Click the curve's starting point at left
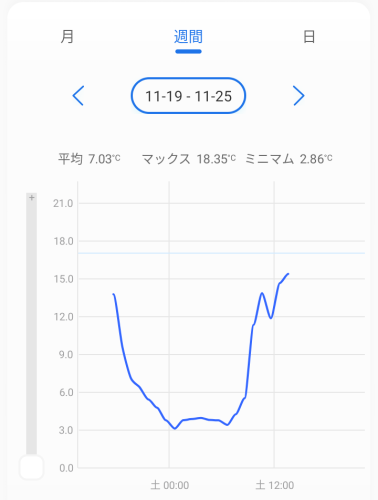Image resolution: width=378 pixels, height=500 pixels. pyautogui.click(x=113, y=294)
